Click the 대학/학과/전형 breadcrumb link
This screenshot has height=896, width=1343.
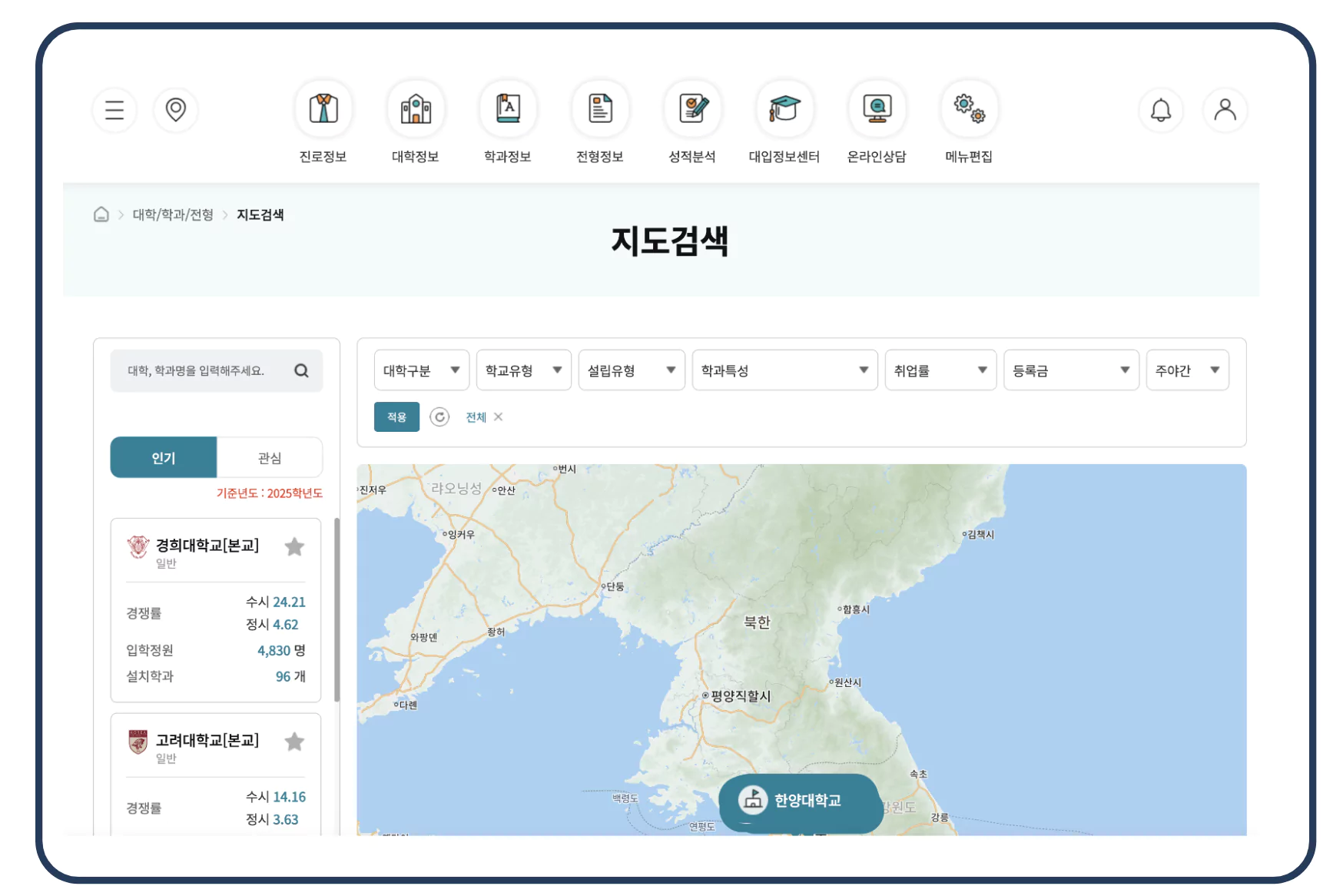tap(173, 214)
